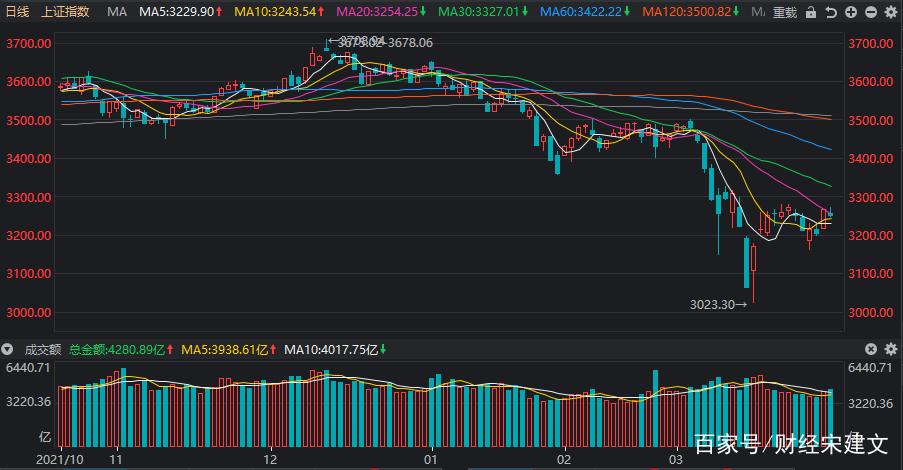Click the undo arrow icon
The height and width of the screenshot is (470, 903).
pos(831,12)
